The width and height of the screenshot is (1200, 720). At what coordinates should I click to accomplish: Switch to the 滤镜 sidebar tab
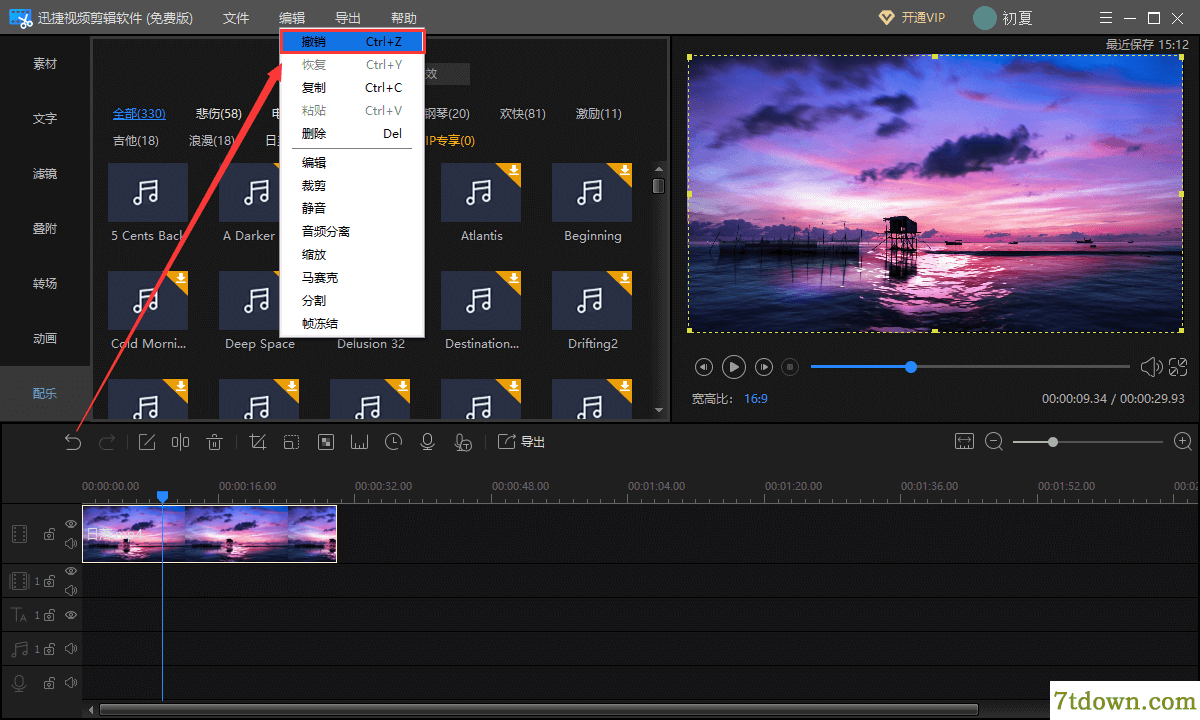(45, 174)
